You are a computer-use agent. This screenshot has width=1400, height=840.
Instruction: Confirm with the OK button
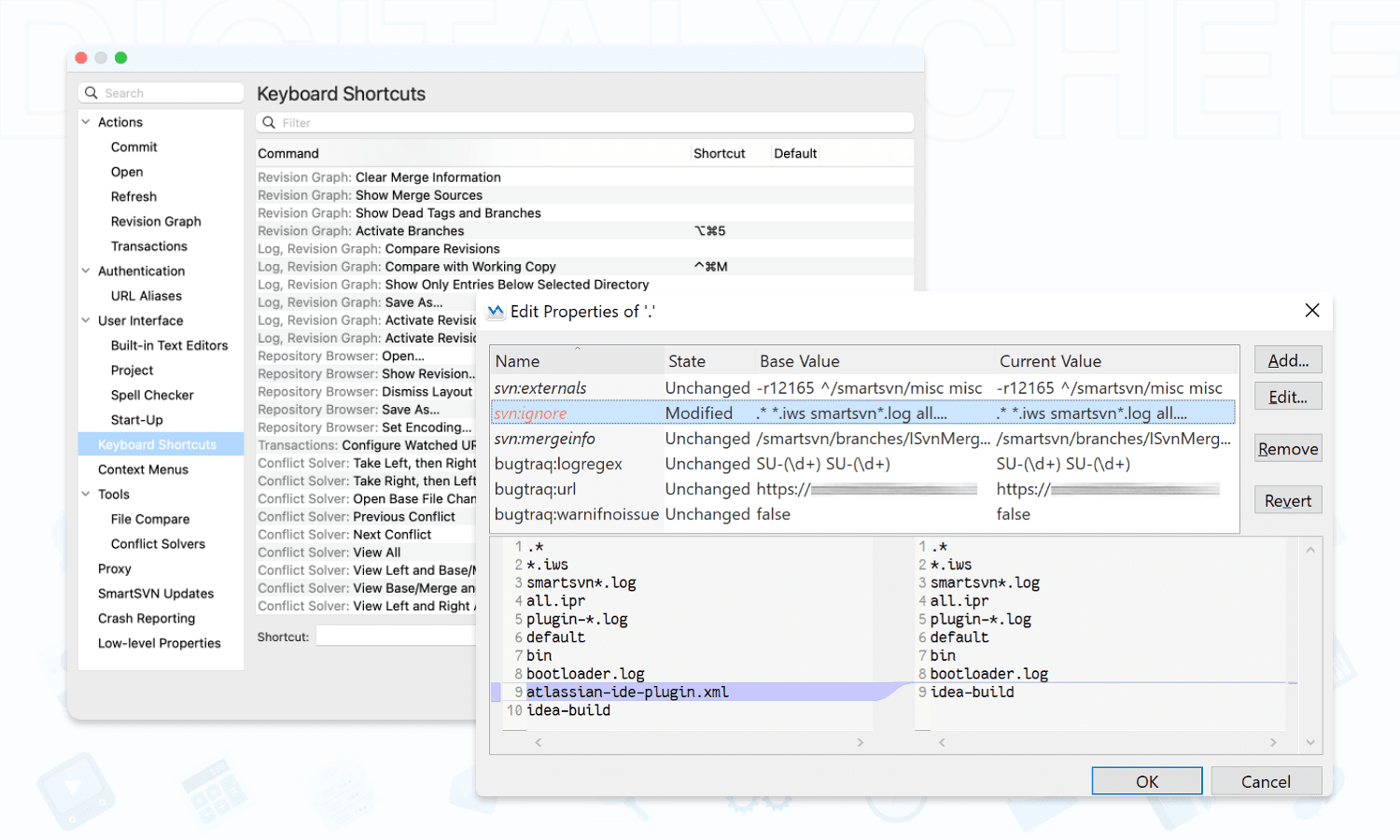[1146, 781]
